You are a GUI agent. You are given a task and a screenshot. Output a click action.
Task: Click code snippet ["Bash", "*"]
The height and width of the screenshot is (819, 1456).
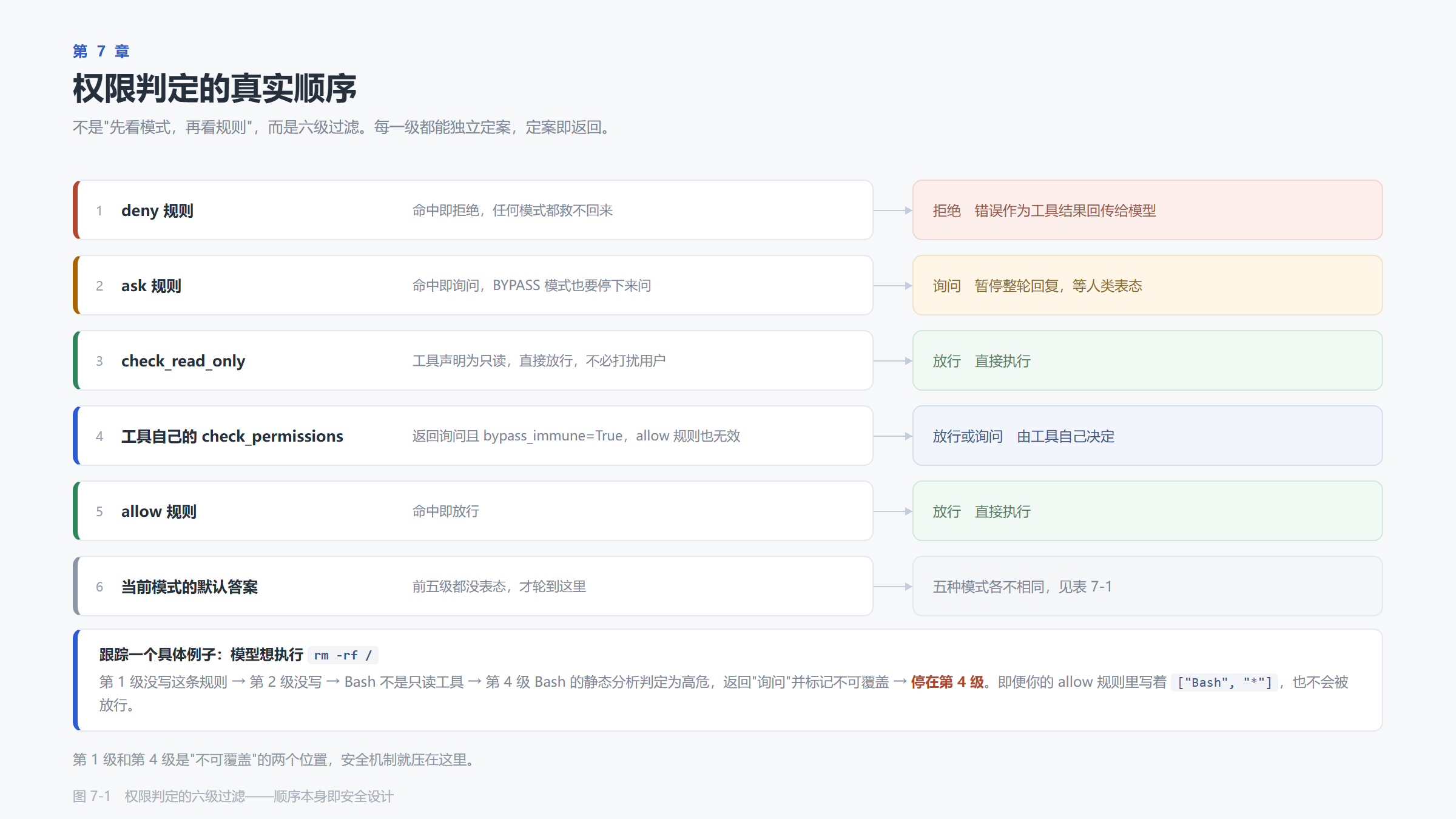click(1224, 682)
